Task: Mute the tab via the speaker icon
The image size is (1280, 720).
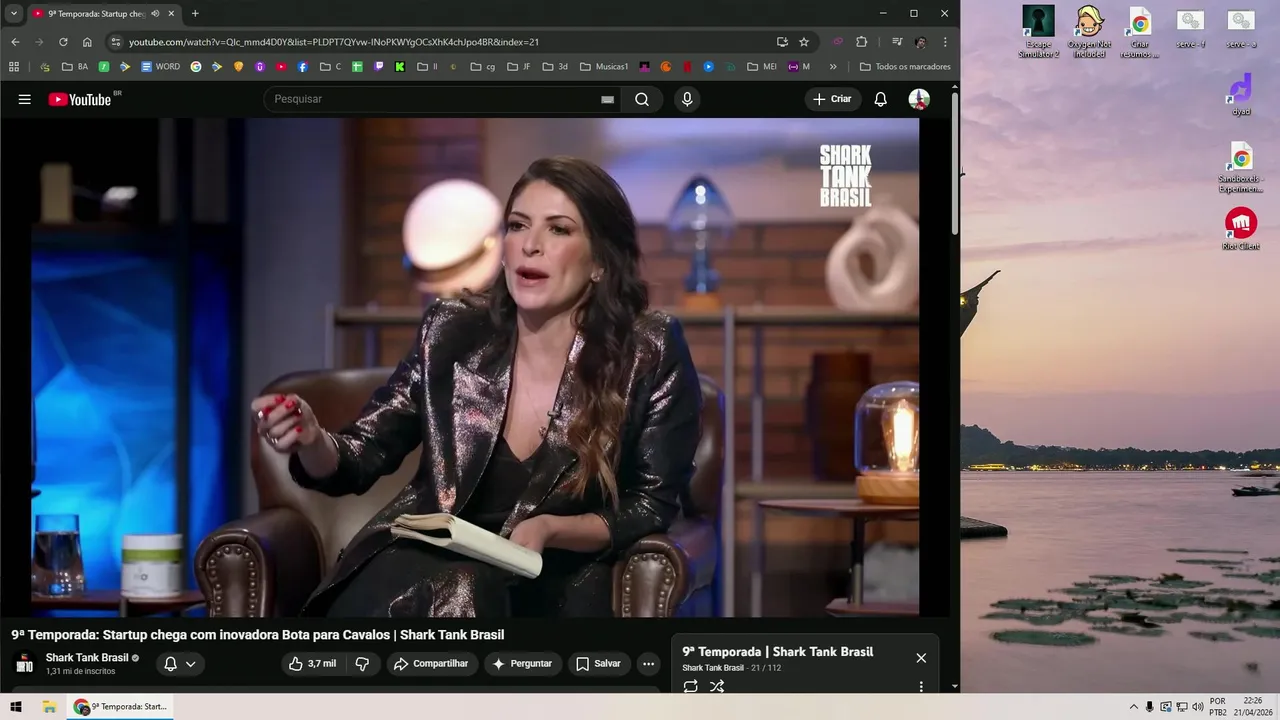Action: pos(155,14)
